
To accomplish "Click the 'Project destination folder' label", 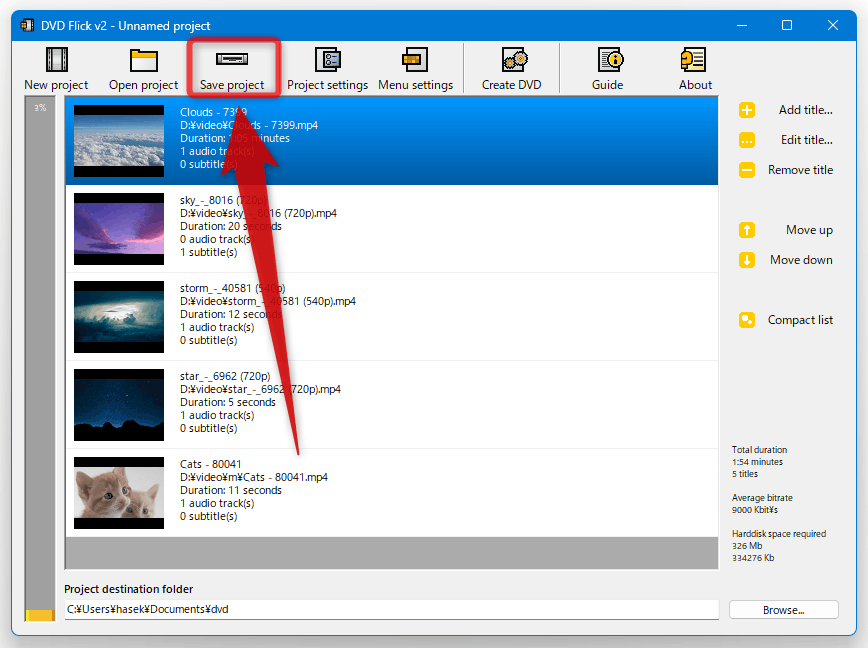I will (128, 589).
